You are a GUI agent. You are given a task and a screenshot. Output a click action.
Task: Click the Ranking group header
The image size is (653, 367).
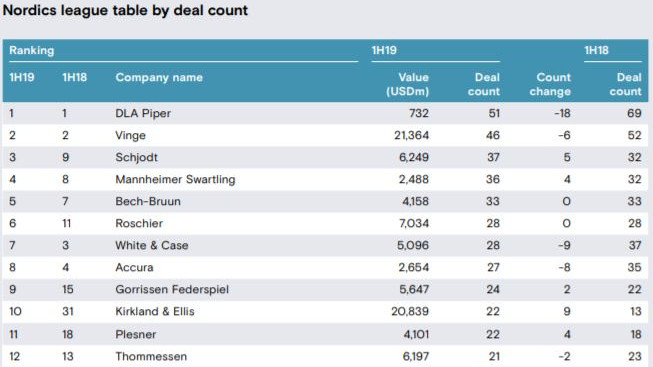(32, 50)
